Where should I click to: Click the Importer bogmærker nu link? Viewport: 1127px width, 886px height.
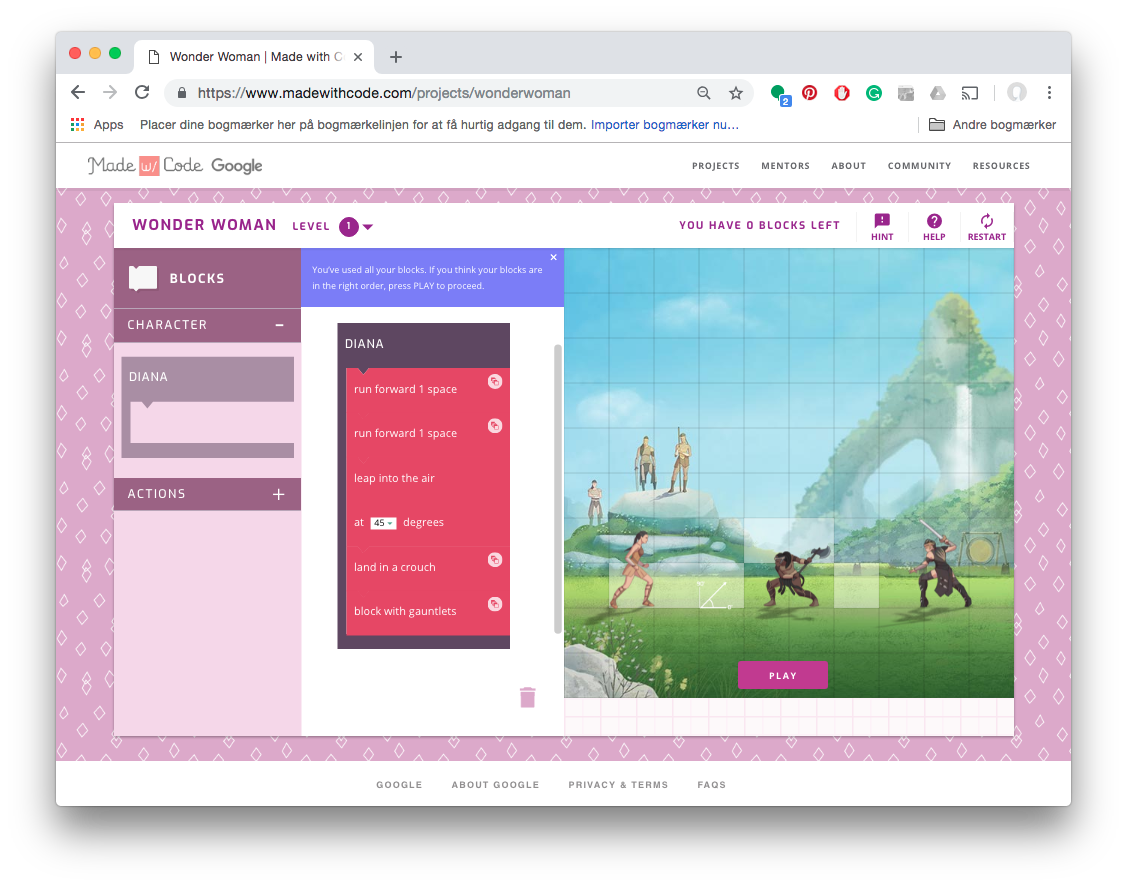pos(665,124)
